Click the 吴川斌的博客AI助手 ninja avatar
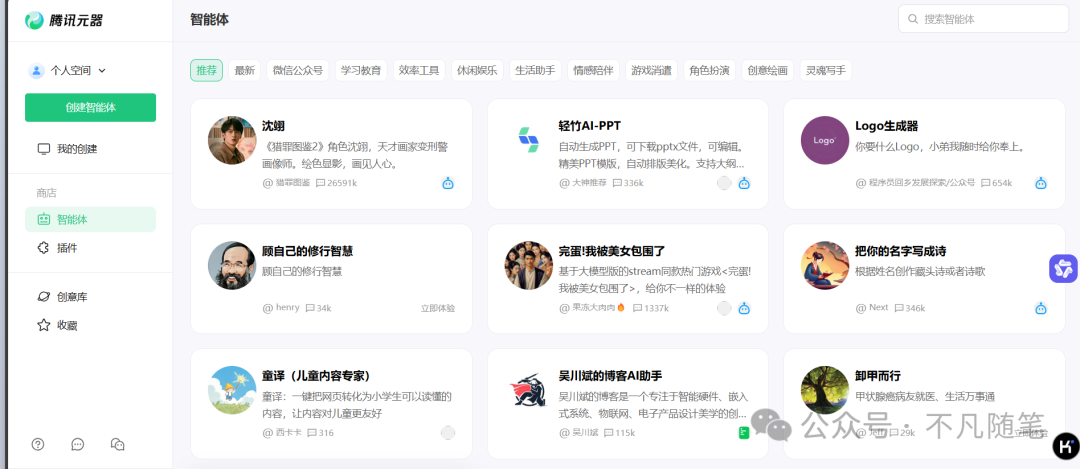 [x=528, y=390]
